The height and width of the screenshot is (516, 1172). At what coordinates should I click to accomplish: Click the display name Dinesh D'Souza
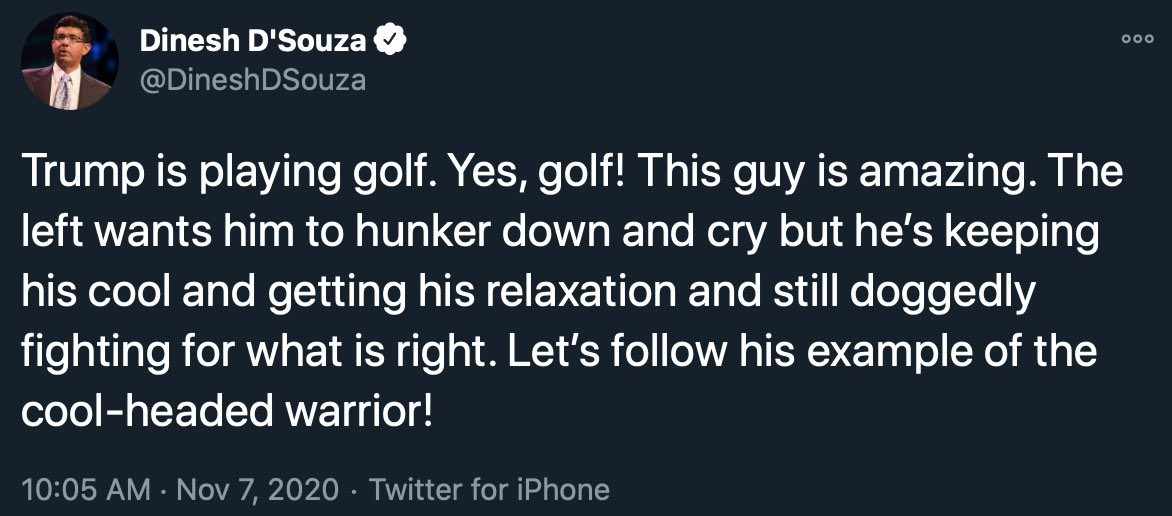click(x=253, y=43)
